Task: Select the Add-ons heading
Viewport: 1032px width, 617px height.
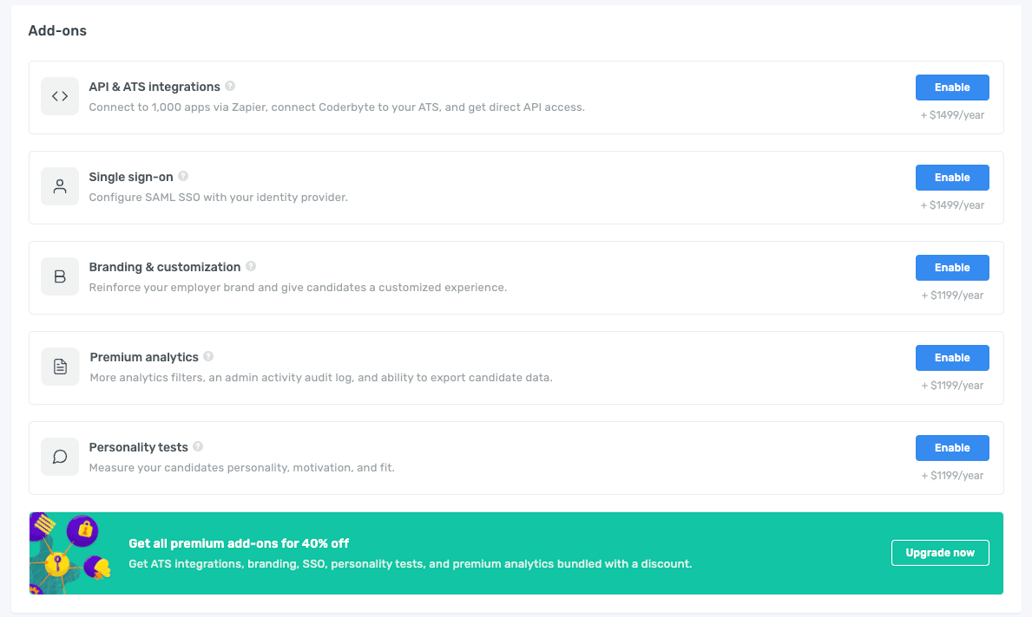Action: pos(57,31)
